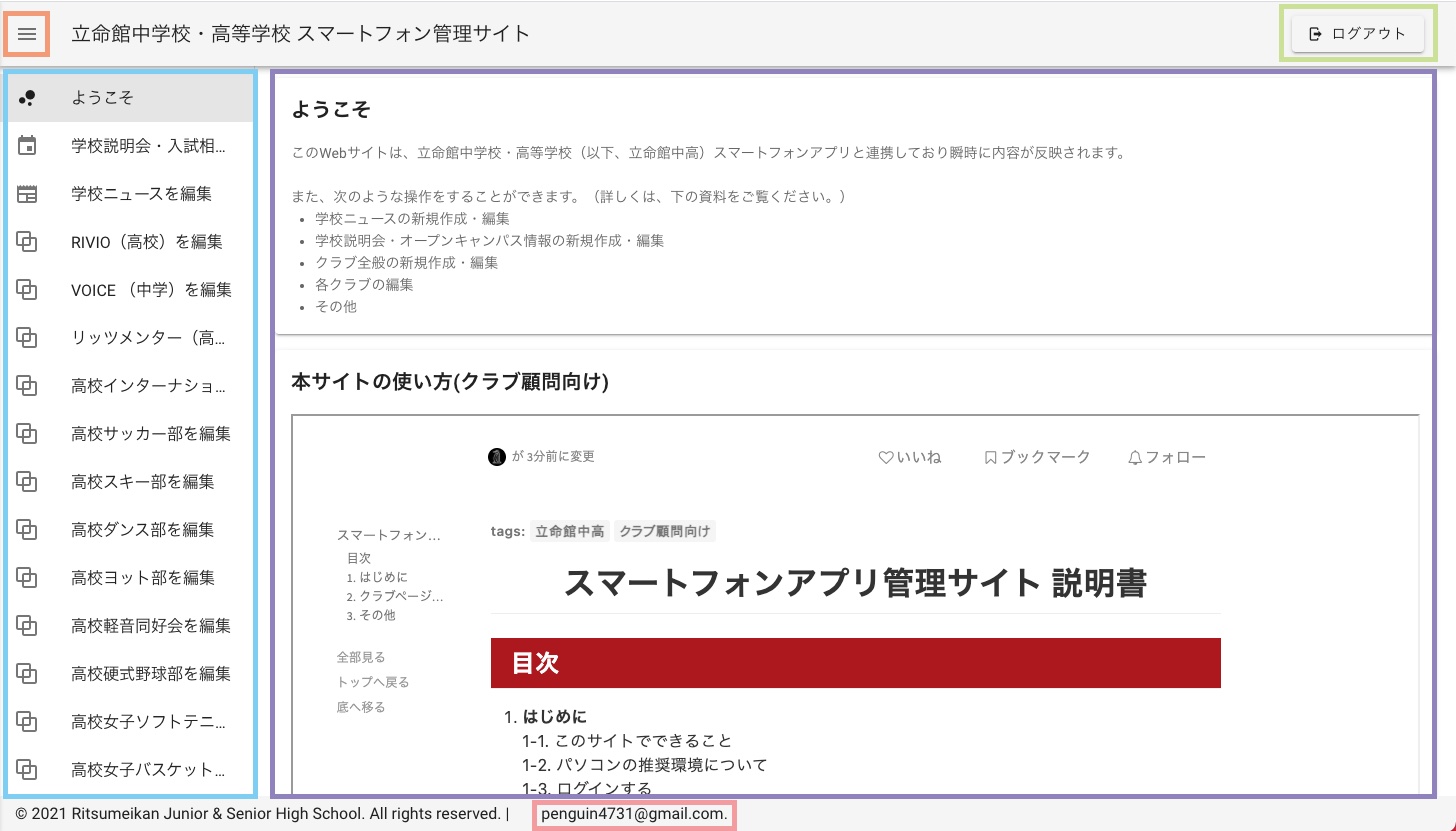Click the author avatar in the article header

coord(497,456)
